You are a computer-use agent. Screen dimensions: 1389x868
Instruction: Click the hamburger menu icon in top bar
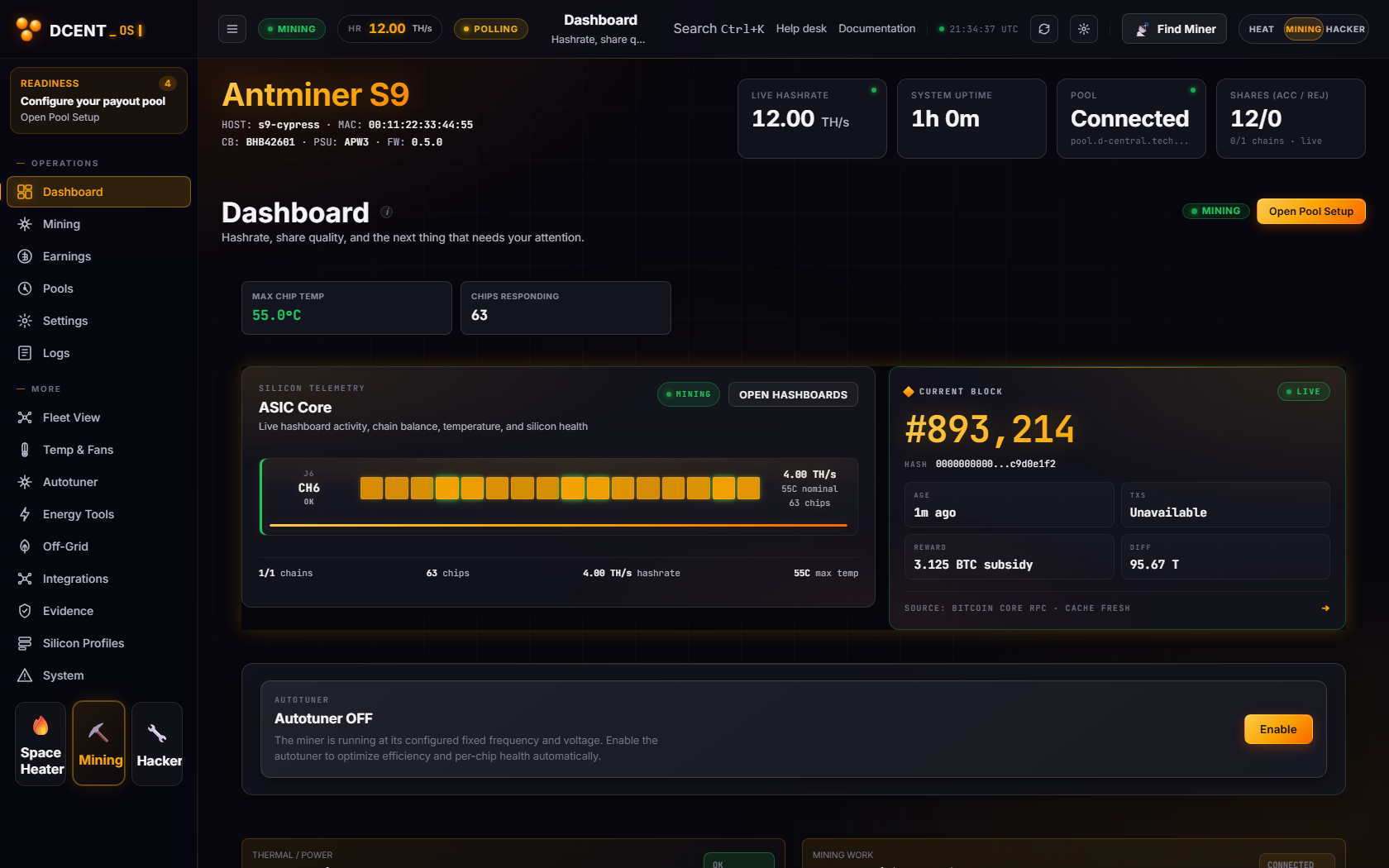coord(232,29)
